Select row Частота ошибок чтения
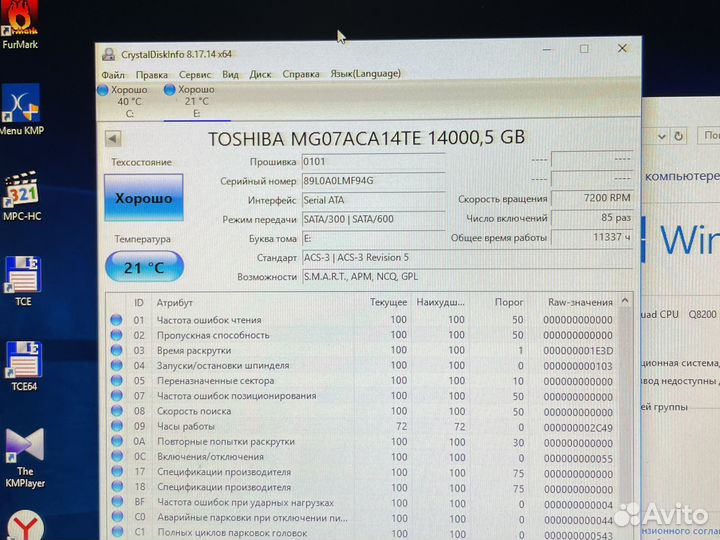This screenshot has width=720, height=540. coord(363,320)
